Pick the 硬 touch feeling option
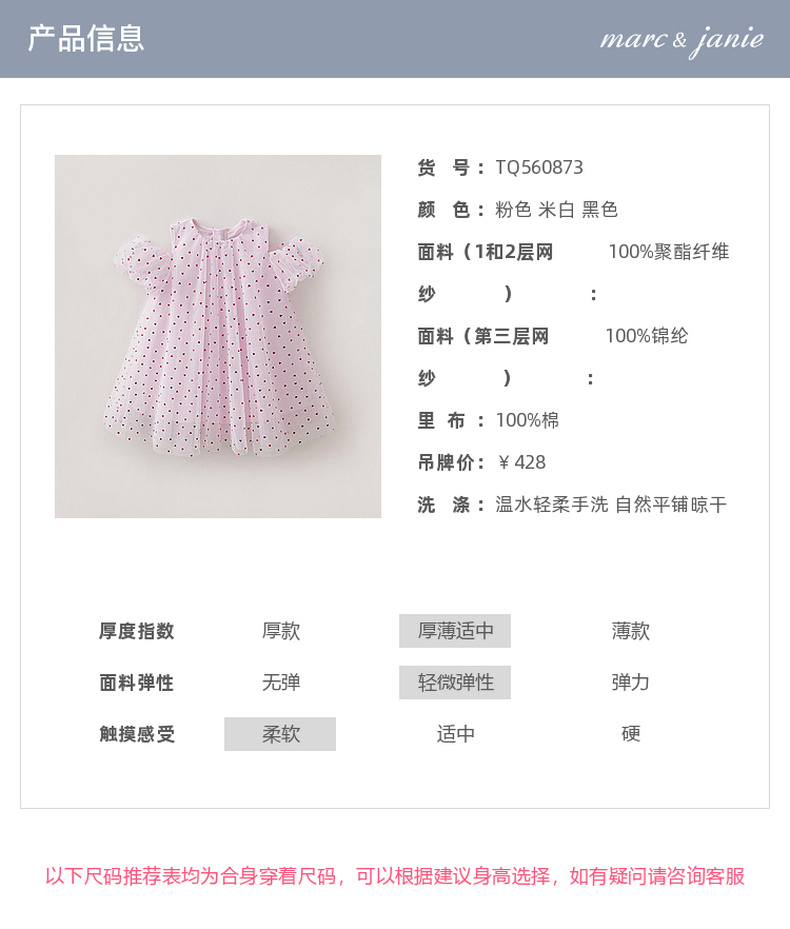790x929 pixels. coord(631,733)
